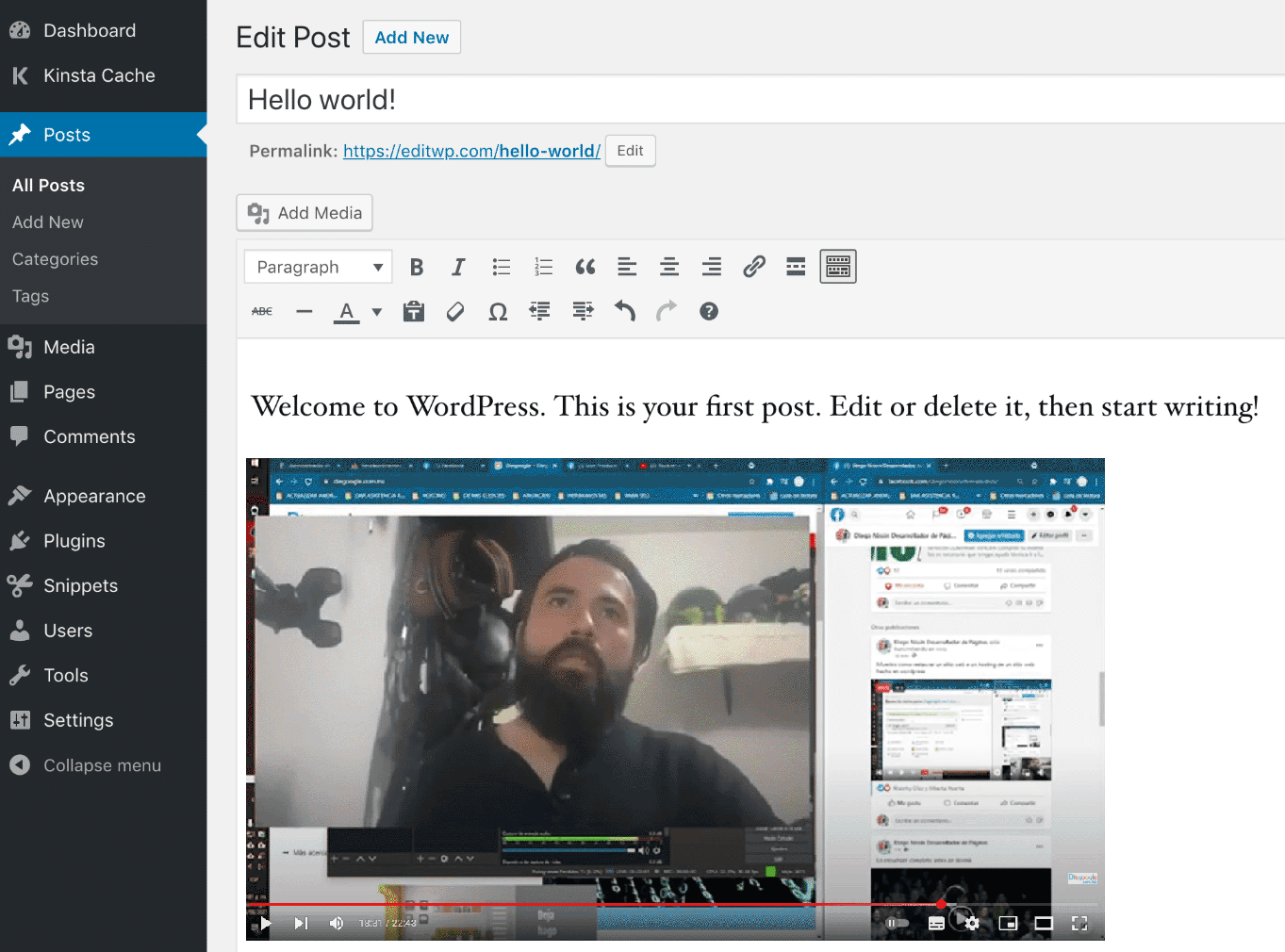Toggle italic formatting in the editor toolbar
This screenshot has width=1285, height=952.
click(458, 267)
